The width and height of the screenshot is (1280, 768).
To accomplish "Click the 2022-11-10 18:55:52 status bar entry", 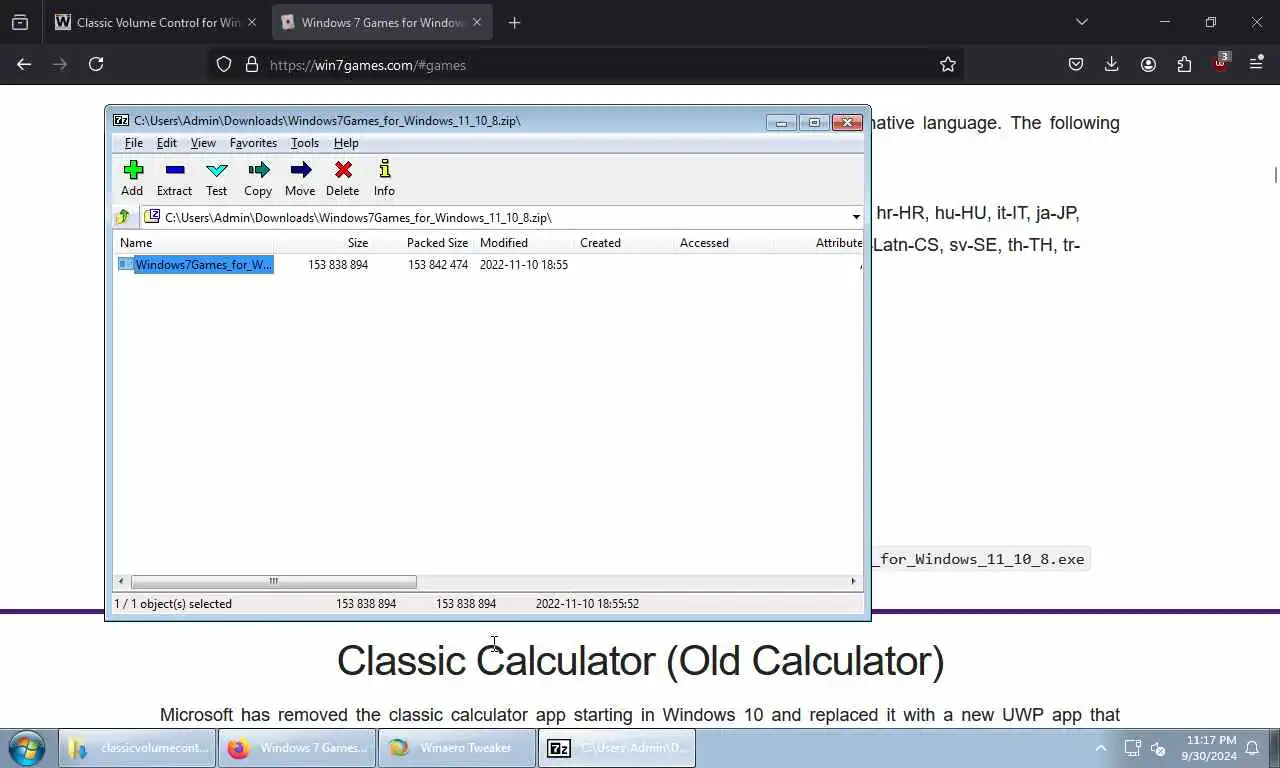I will pos(587,604).
